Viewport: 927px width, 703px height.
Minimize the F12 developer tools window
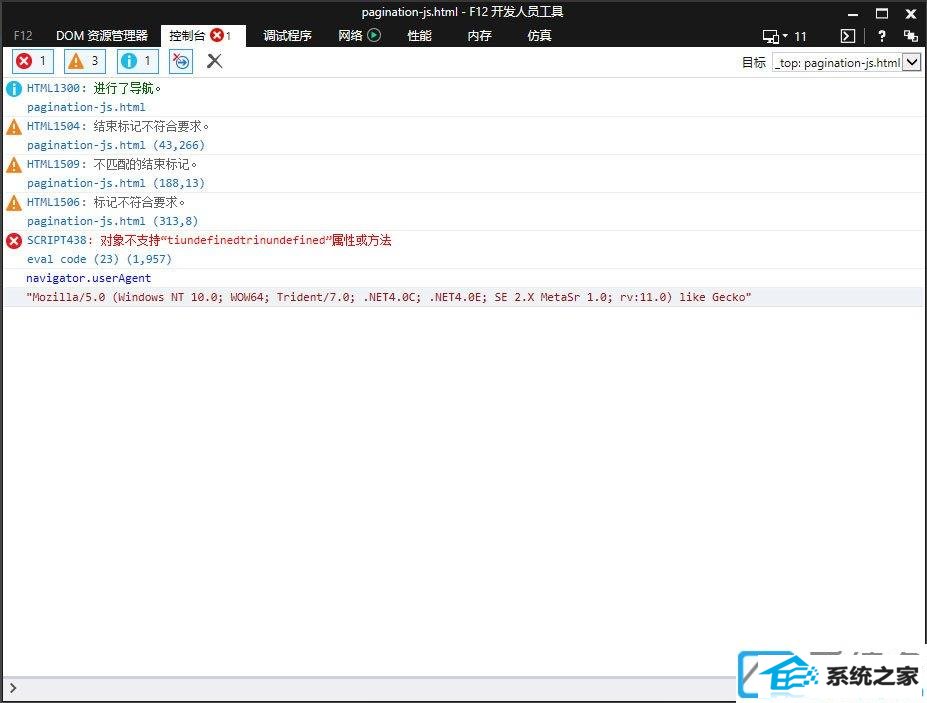[x=853, y=13]
